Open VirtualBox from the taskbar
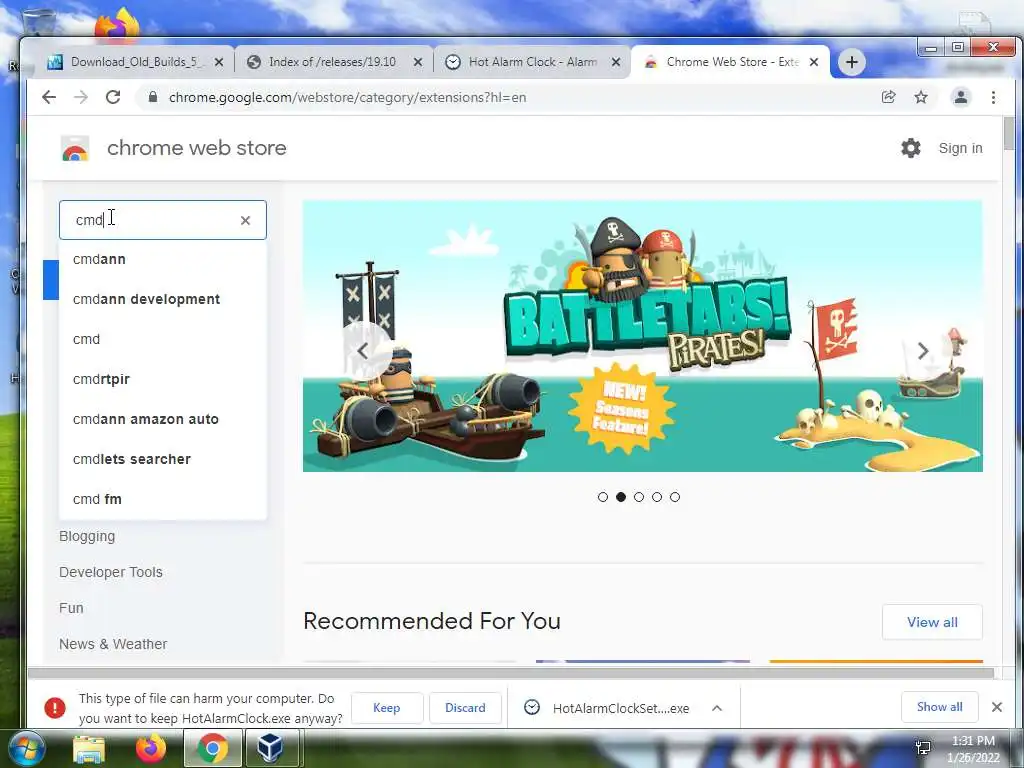Viewport: 1024px width, 768px height. point(270,748)
